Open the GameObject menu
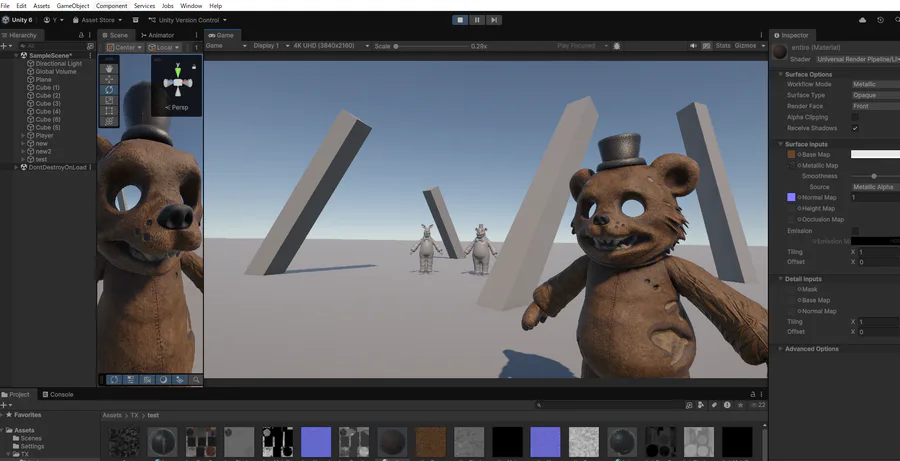Image resolution: width=900 pixels, height=461 pixels. [73, 6]
